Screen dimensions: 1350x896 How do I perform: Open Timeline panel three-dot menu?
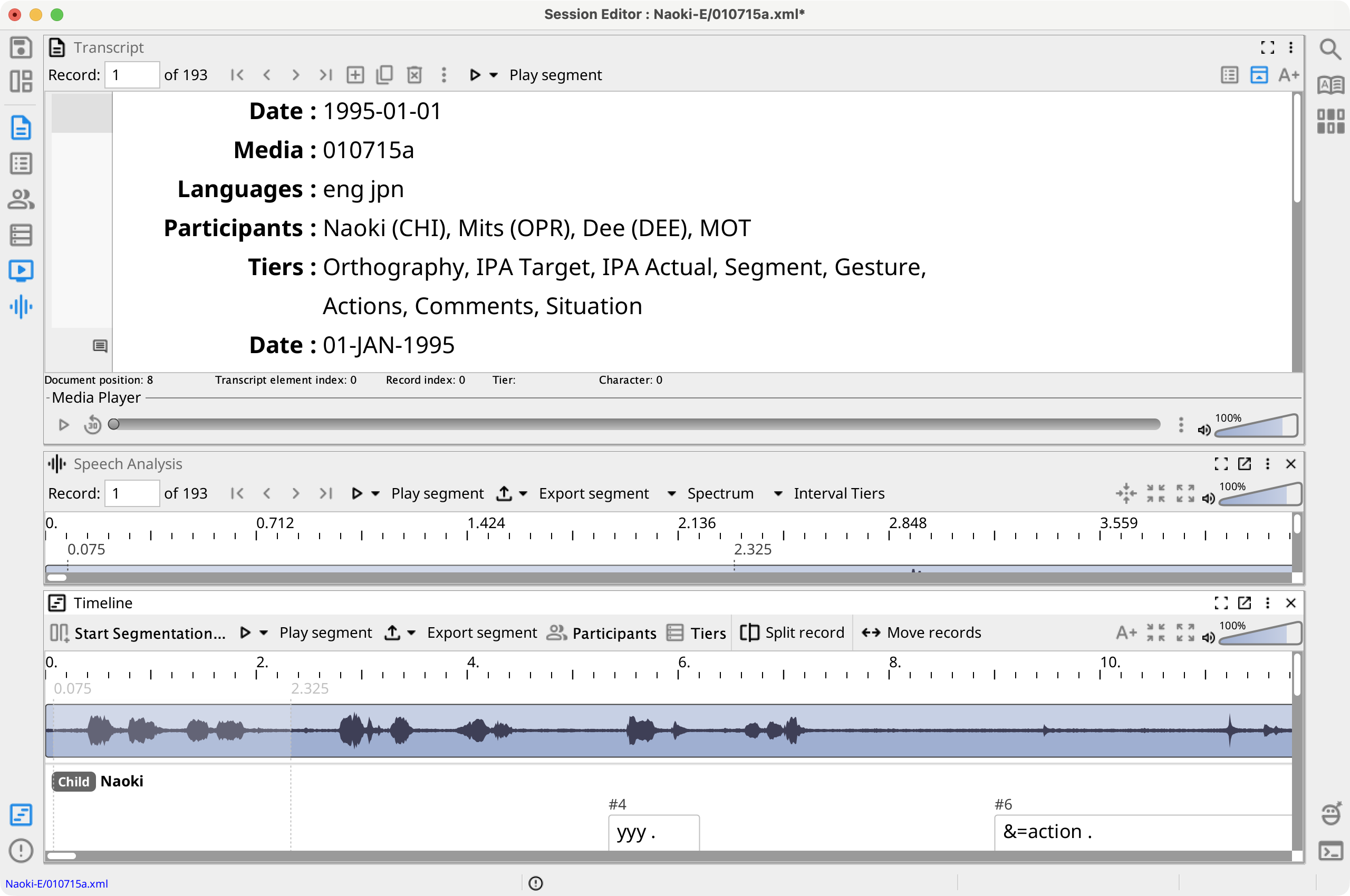click(1267, 603)
